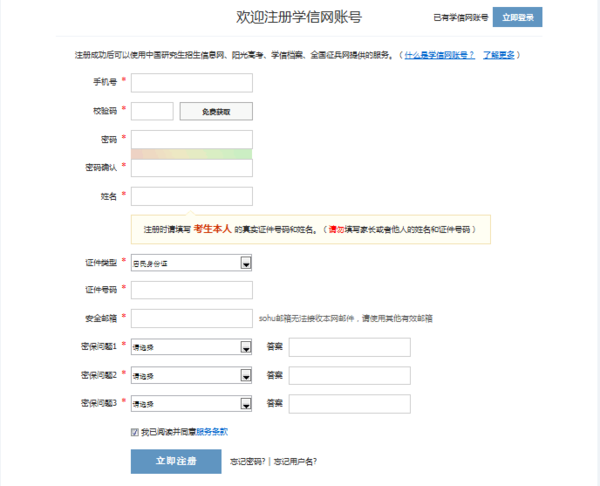Click the 安全邮箱 input field
This screenshot has height=486, width=600.
[x=191, y=318]
